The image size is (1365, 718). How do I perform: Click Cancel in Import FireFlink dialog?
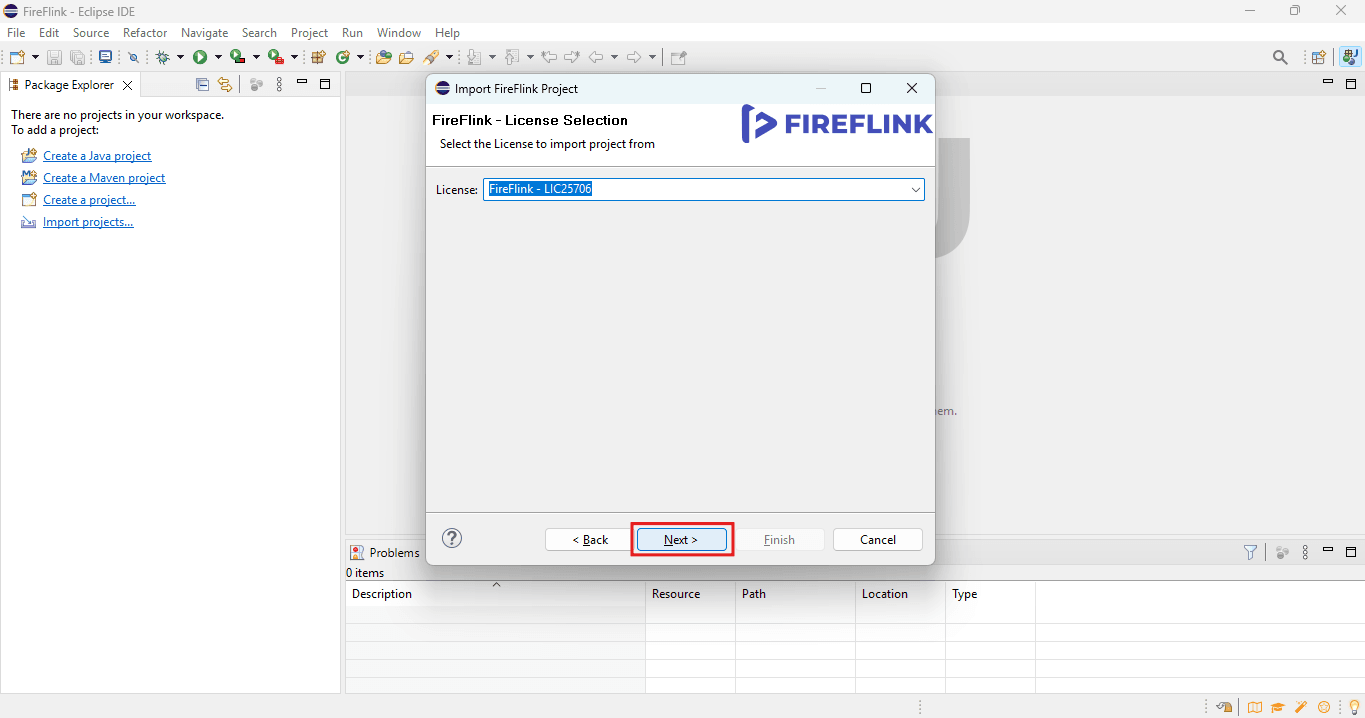coord(878,539)
